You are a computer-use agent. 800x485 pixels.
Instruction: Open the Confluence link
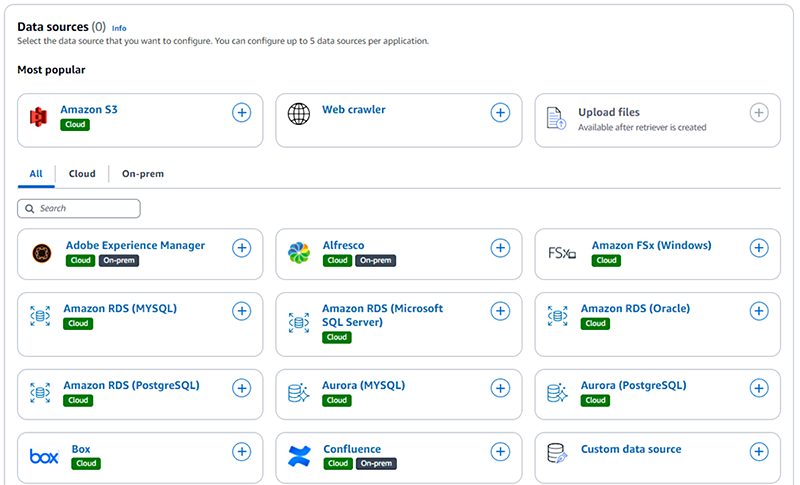pos(352,449)
